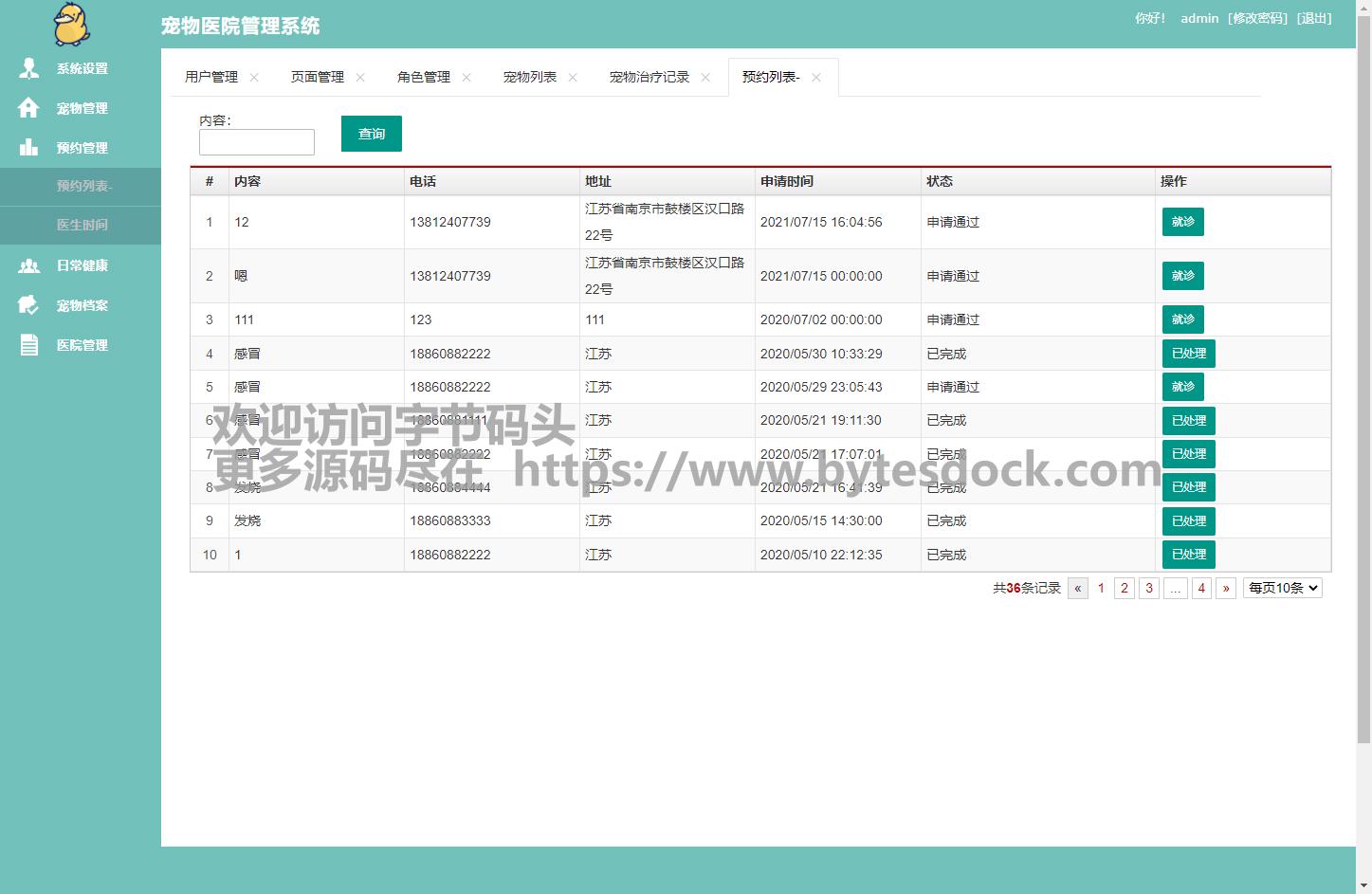Click the document icon for 医院管理

[x=29, y=345]
